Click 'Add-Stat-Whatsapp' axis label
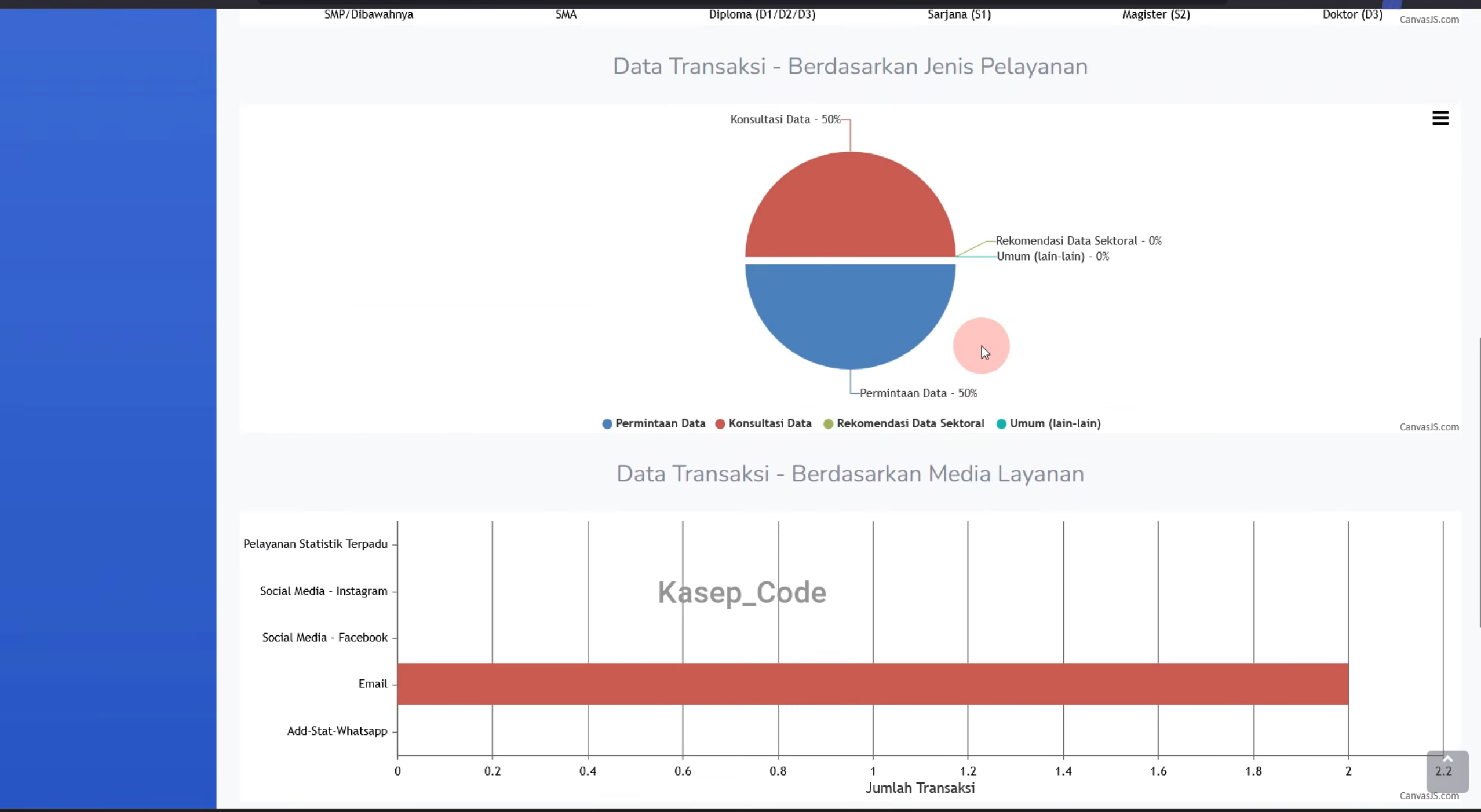Viewport: 1481px width, 812px height. [337, 731]
